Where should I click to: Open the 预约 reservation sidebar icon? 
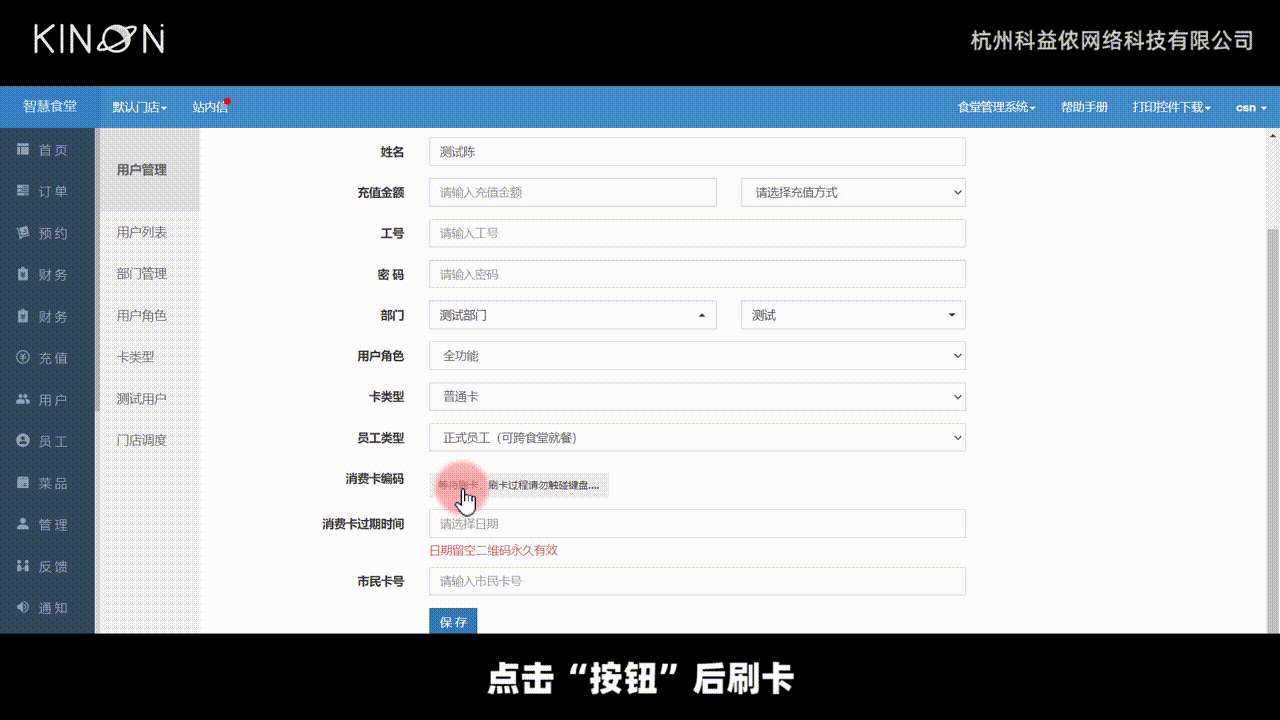tap(23, 233)
